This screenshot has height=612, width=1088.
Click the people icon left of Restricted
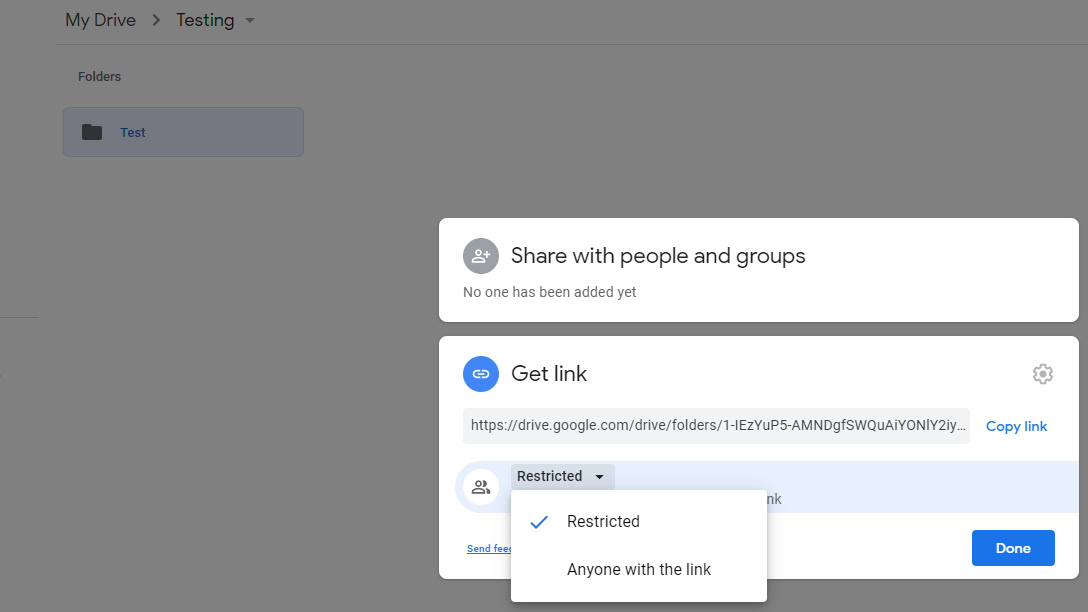click(480, 487)
